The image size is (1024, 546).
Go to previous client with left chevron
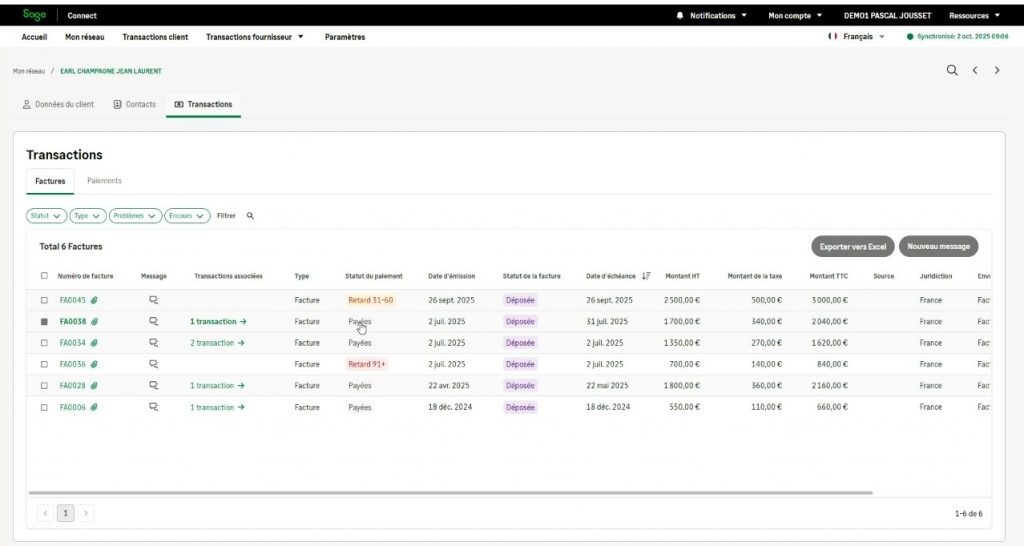(x=975, y=71)
